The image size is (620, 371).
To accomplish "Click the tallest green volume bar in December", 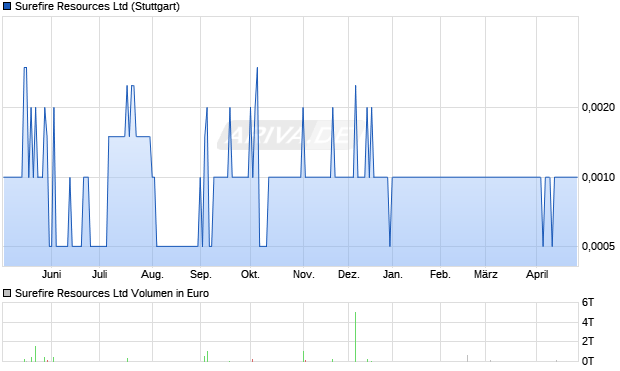I will tap(355, 337).
